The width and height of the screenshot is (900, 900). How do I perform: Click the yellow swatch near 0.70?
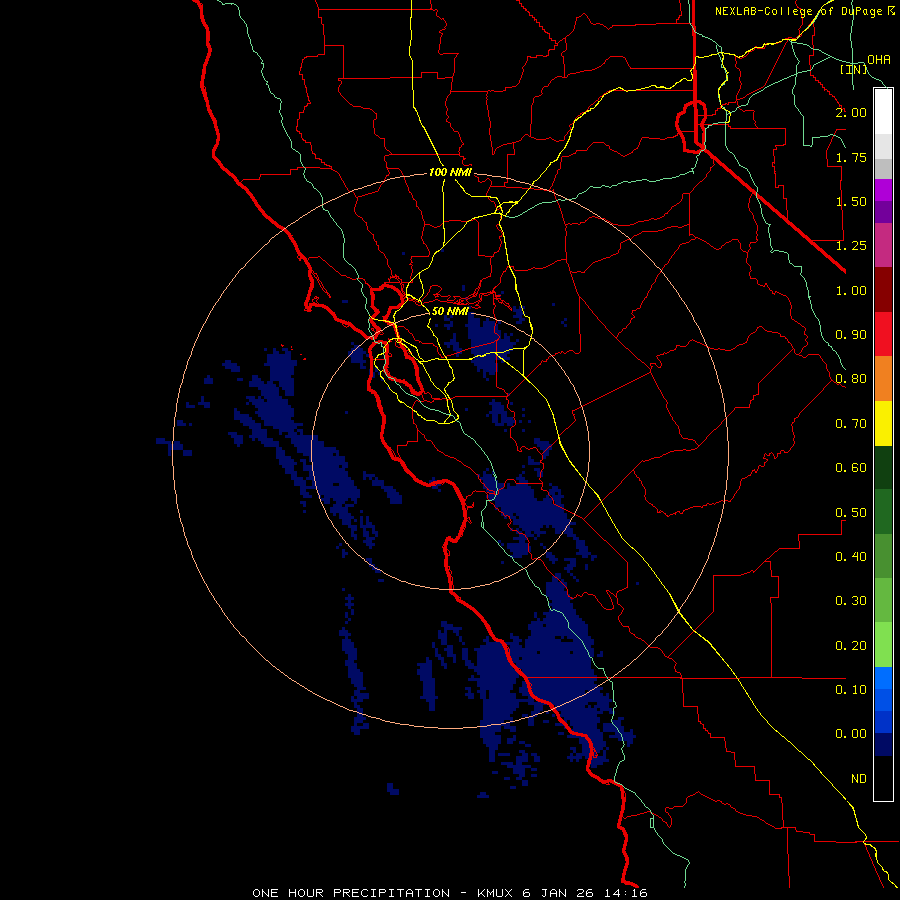tap(883, 423)
